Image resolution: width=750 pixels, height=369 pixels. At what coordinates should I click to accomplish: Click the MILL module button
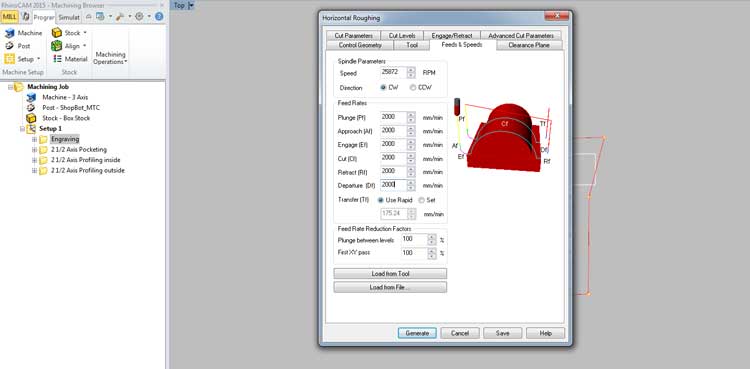(x=10, y=17)
